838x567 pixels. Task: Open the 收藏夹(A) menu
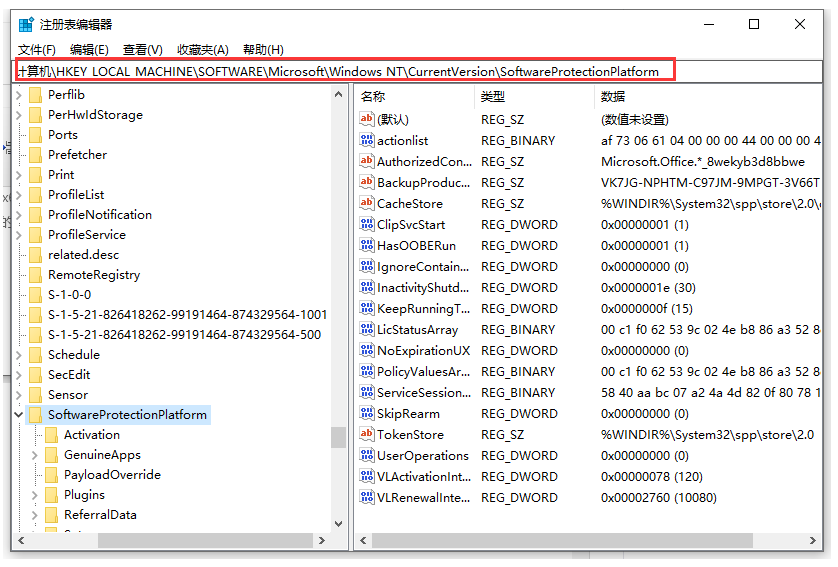click(203, 50)
